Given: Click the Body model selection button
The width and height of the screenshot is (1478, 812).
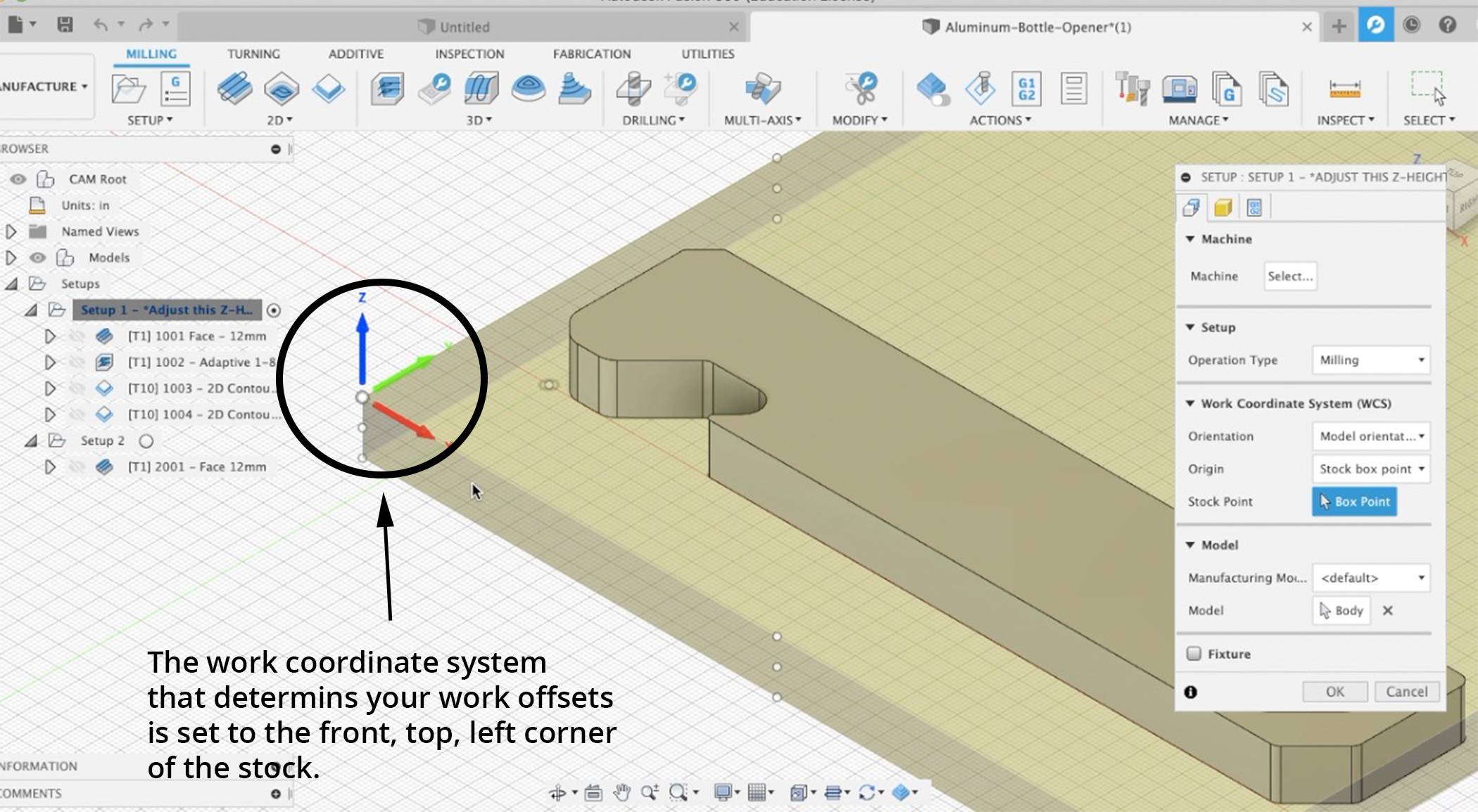Looking at the screenshot, I should click(x=1341, y=611).
